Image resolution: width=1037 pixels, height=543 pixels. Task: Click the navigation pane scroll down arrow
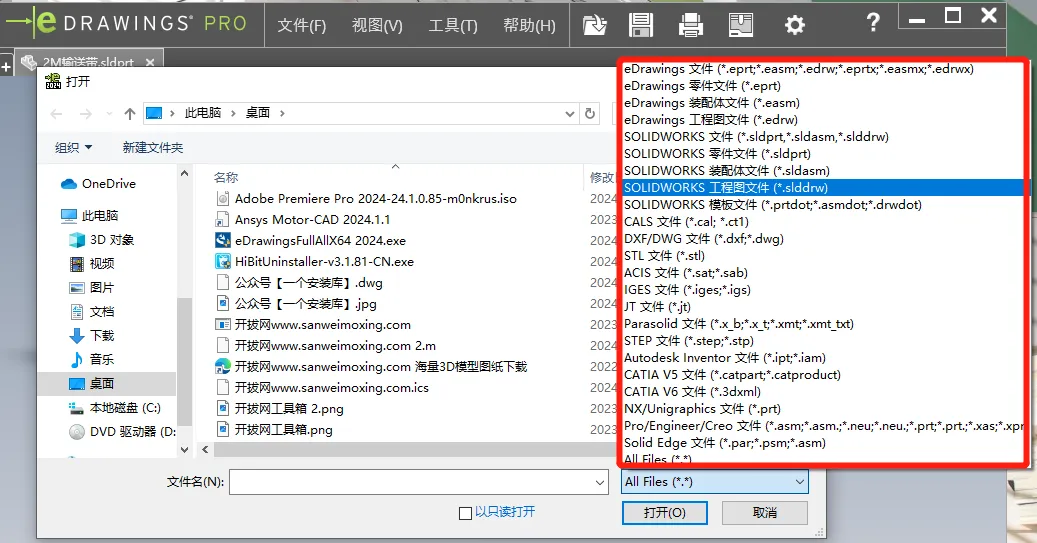185,450
